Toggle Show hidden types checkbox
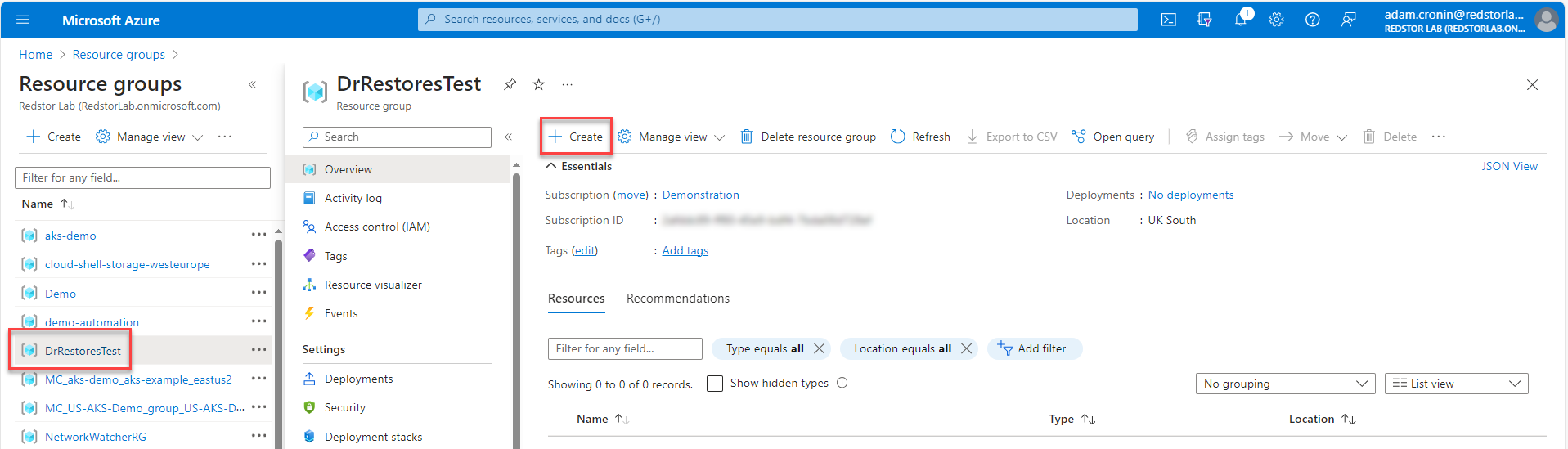The height and width of the screenshot is (449, 1568). point(715,384)
